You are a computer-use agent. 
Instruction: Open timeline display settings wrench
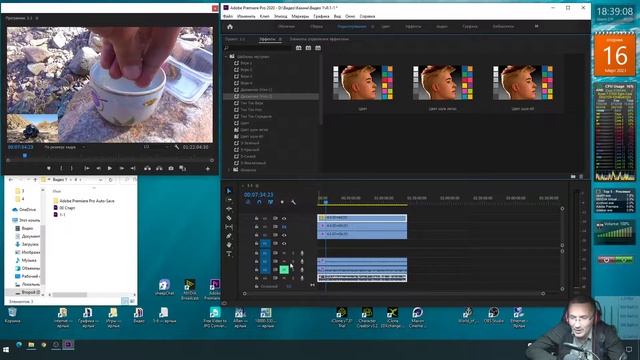click(293, 202)
